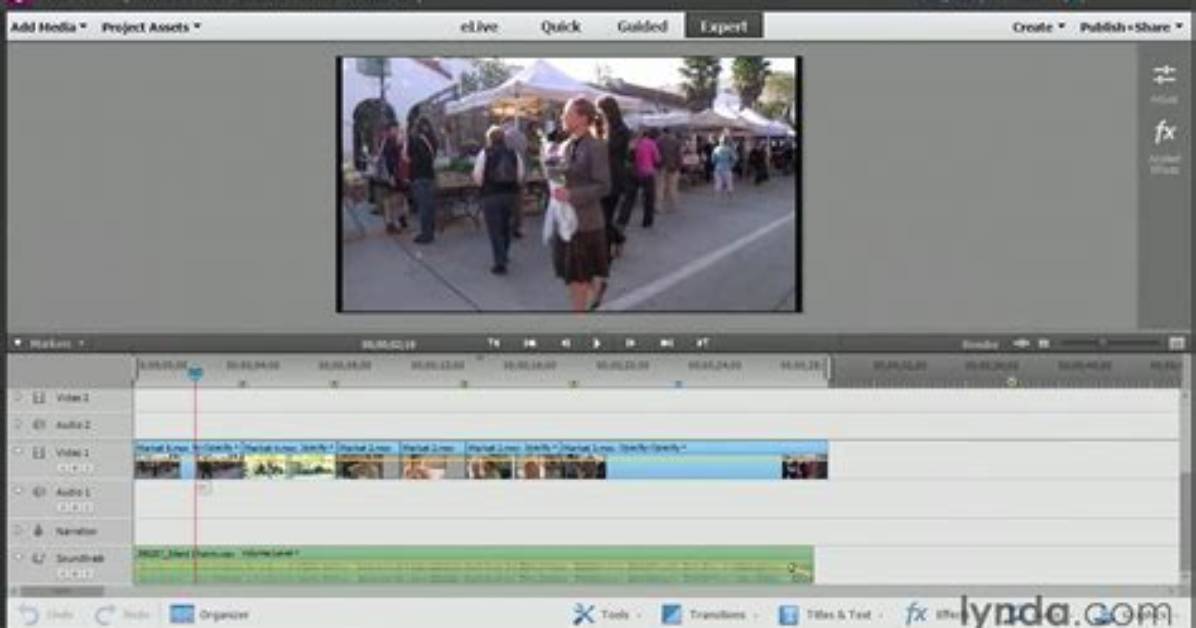Open the Transitions panel
1196x628 pixels.
click(x=709, y=614)
